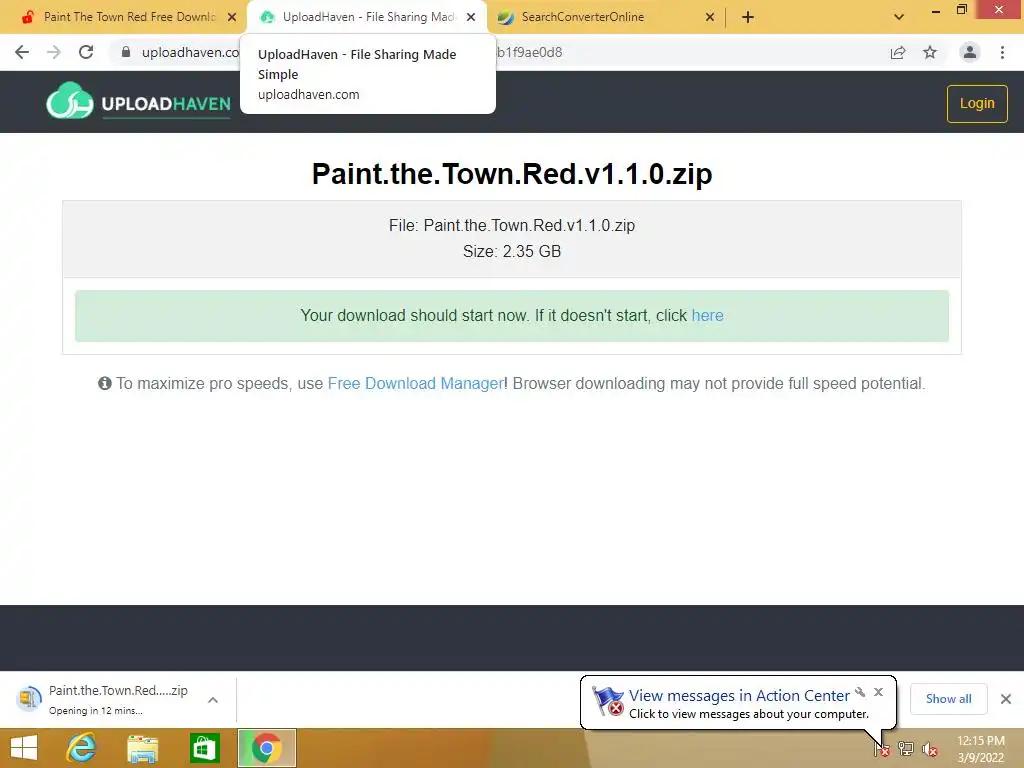Open File Explorer from taskbar
Screen dimensions: 1024x768
click(142, 748)
